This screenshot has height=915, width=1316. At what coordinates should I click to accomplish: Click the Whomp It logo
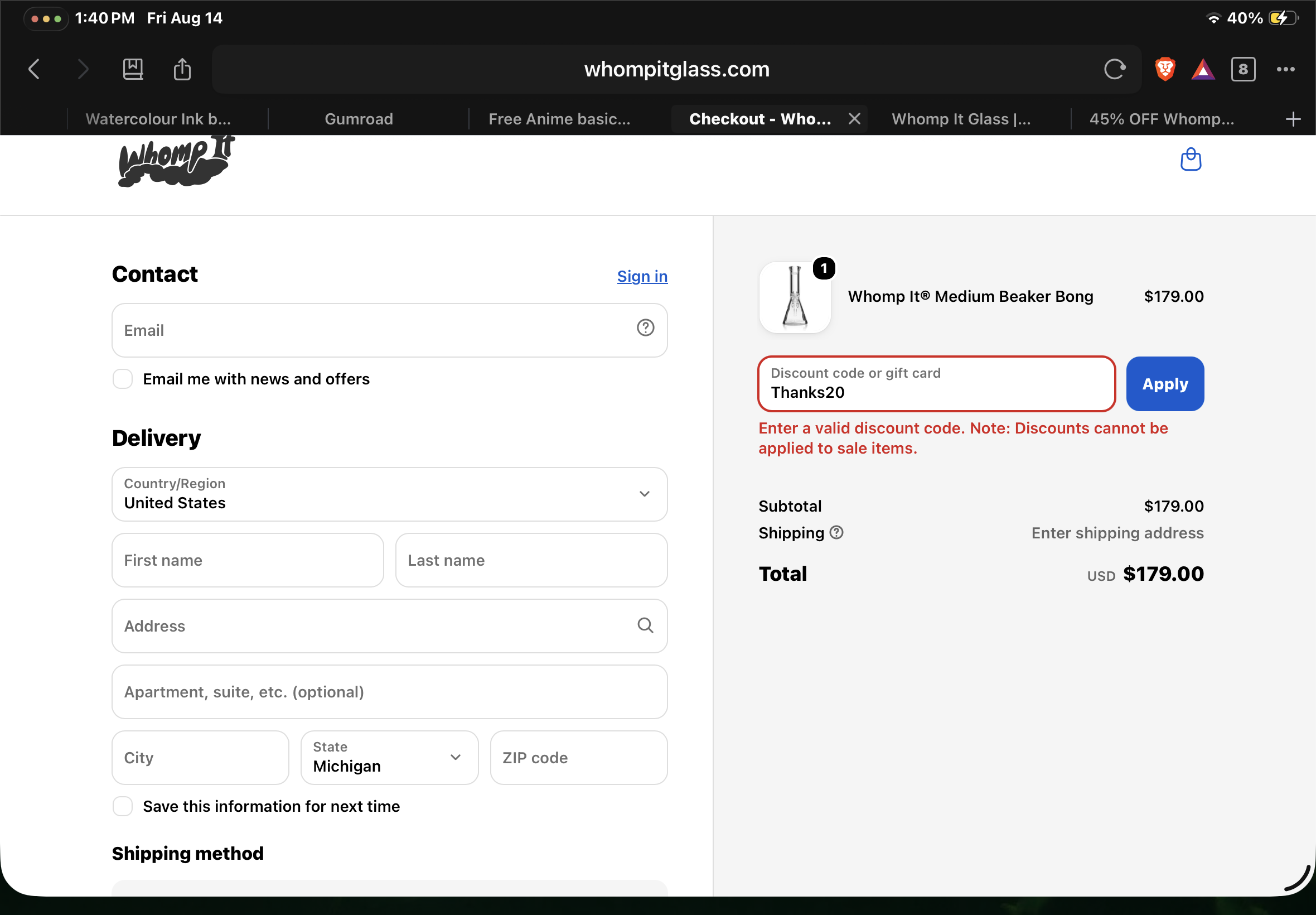[176, 161]
